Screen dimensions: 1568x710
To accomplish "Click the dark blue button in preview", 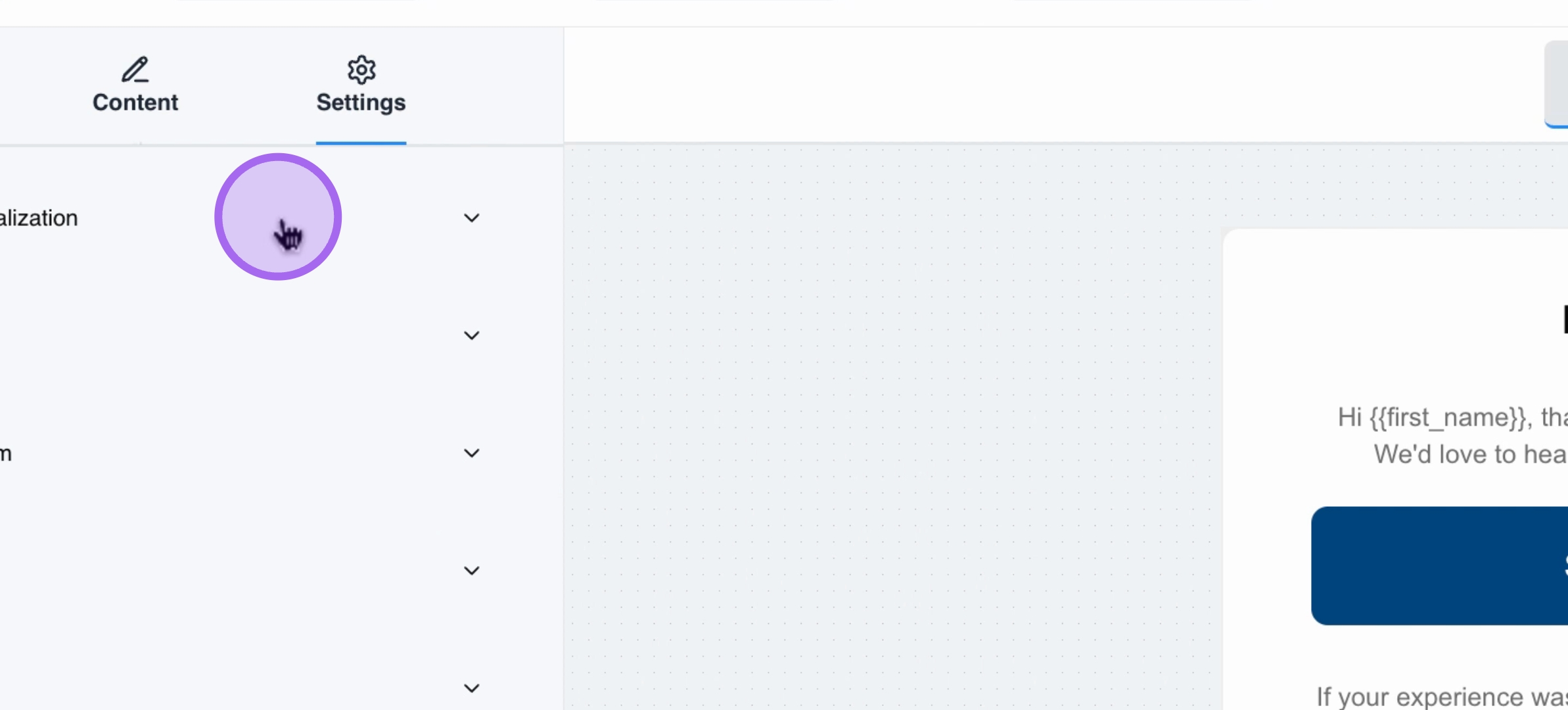I will 1439,565.
